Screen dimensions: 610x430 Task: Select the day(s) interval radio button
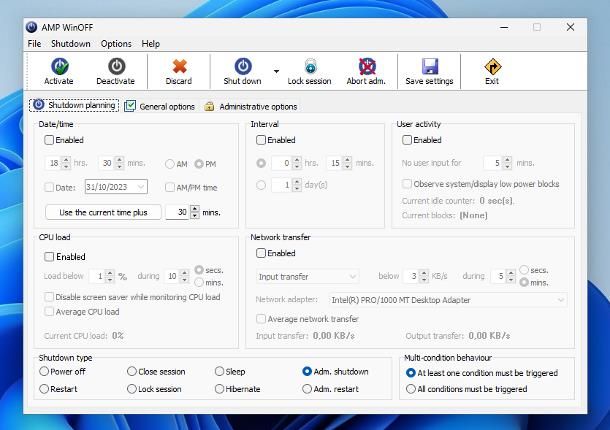coord(261,185)
